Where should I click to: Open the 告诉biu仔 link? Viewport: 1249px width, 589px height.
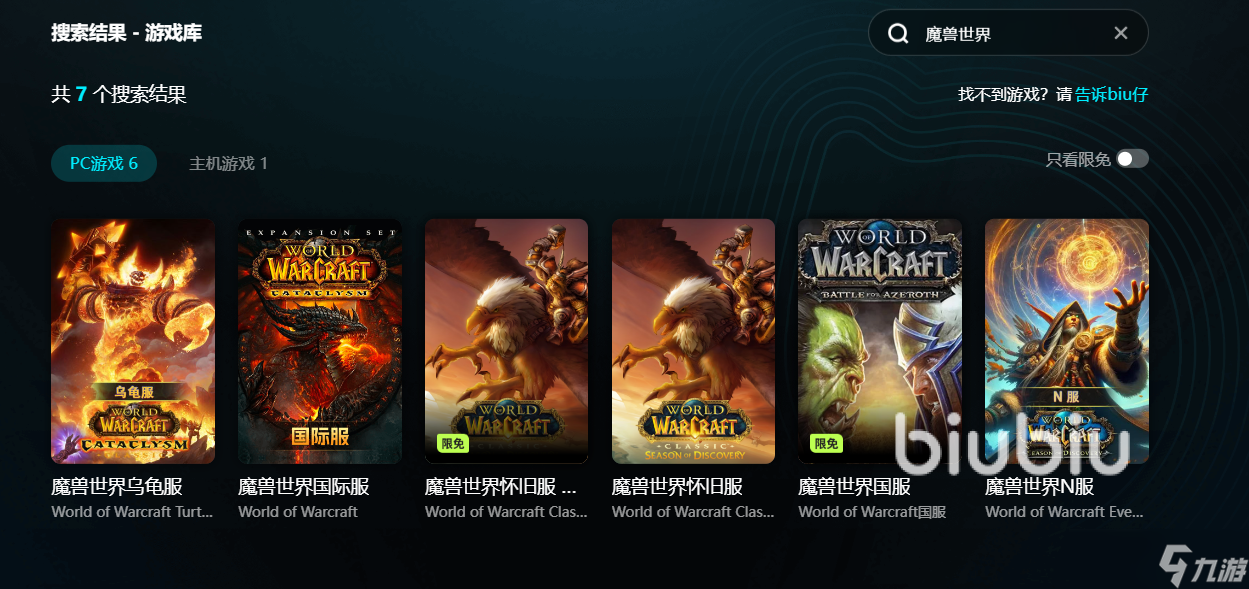tap(1112, 94)
